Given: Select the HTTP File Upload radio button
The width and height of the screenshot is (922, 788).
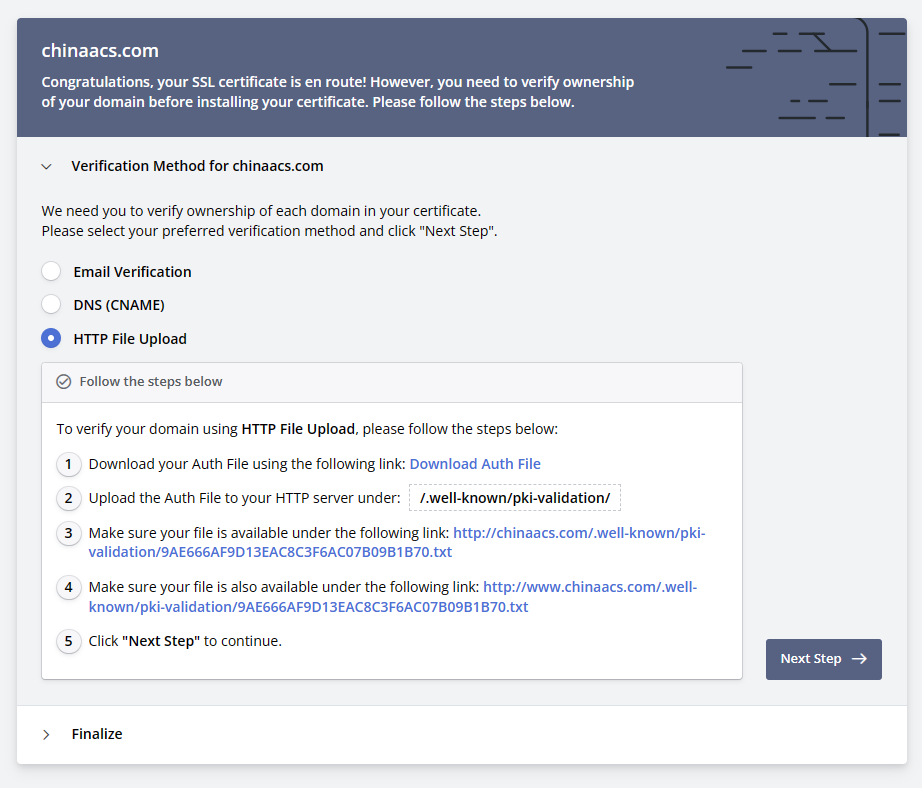Looking at the screenshot, I should pos(51,338).
